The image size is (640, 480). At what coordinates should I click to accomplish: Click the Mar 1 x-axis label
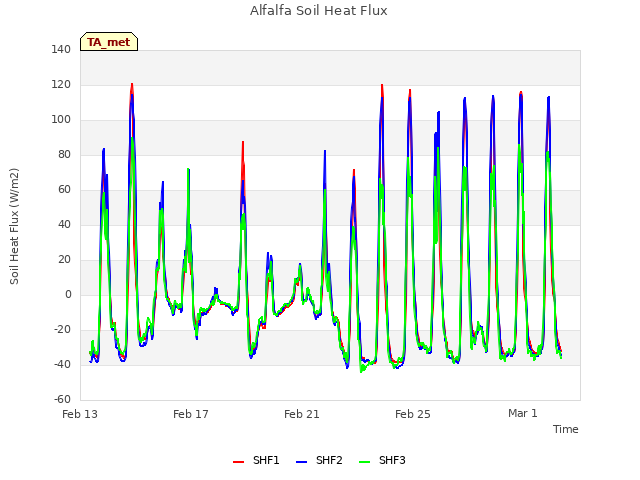point(523,413)
